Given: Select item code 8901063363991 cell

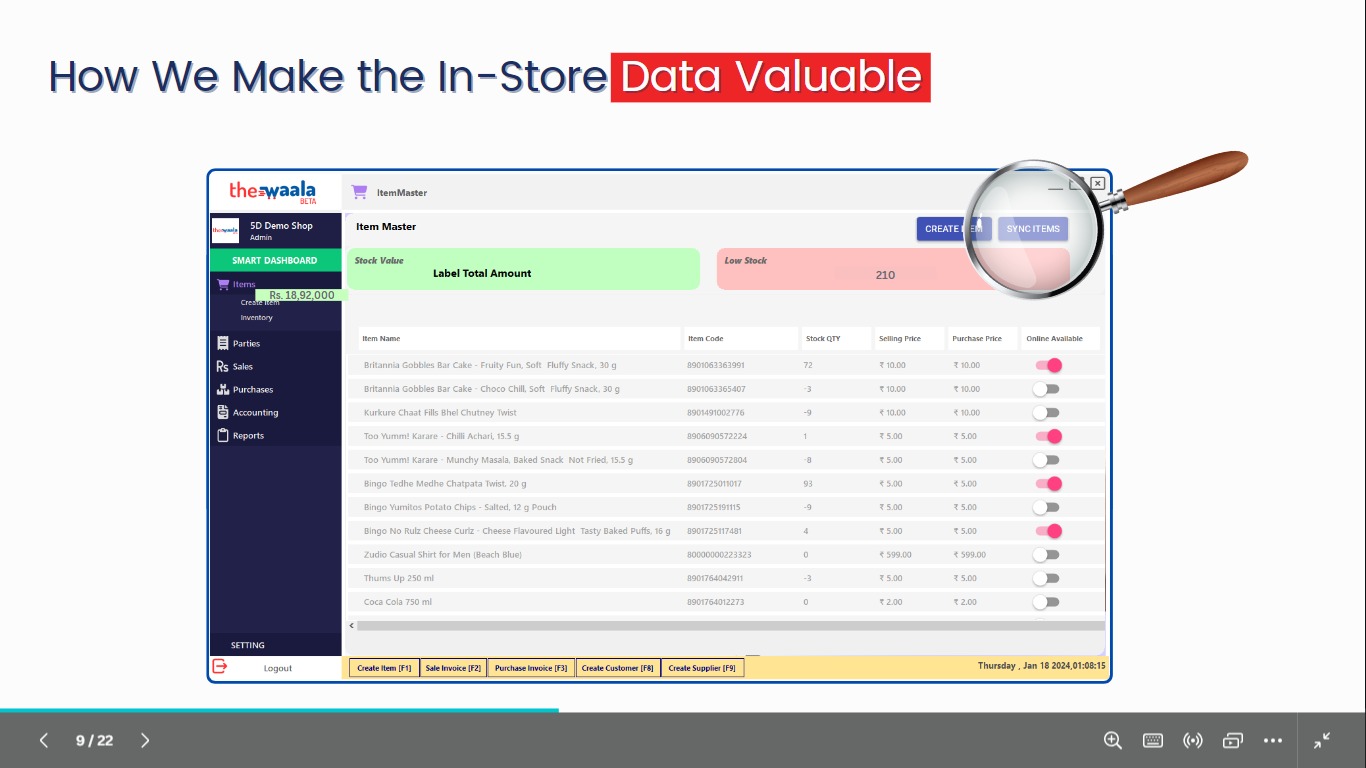Looking at the screenshot, I should [716, 365].
